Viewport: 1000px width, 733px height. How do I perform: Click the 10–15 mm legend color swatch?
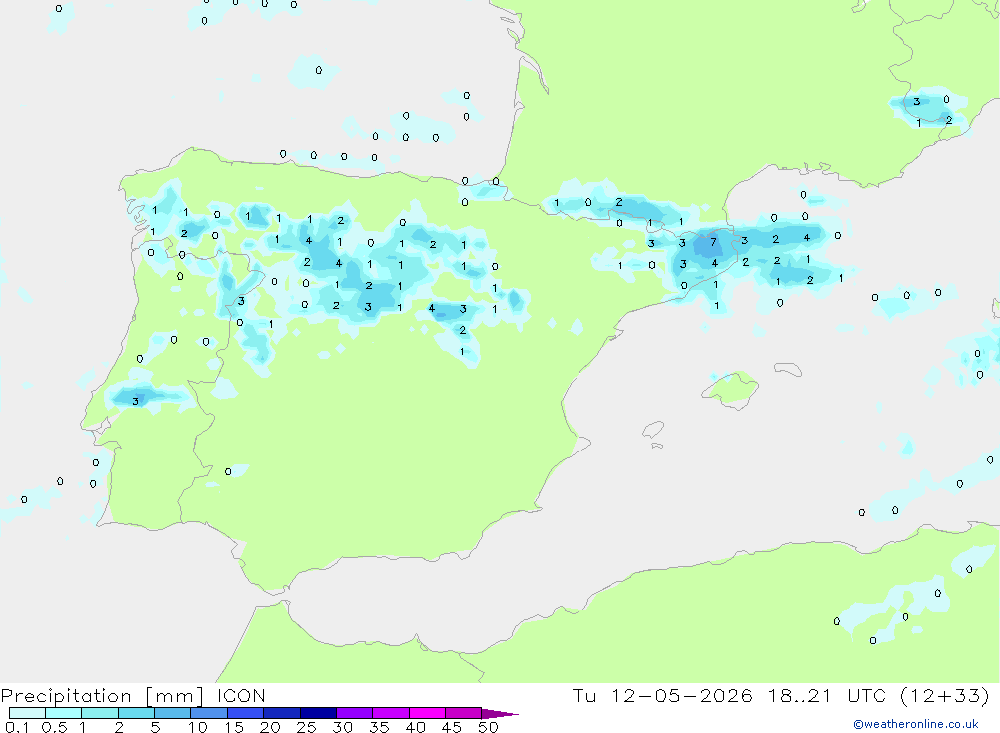tap(209, 713)
